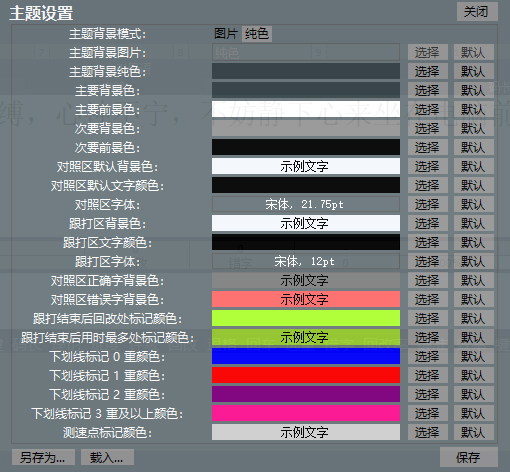Click 选择 for 对照区字体
The width and height of the screenshot is (510, 472).
click(428, 204)
